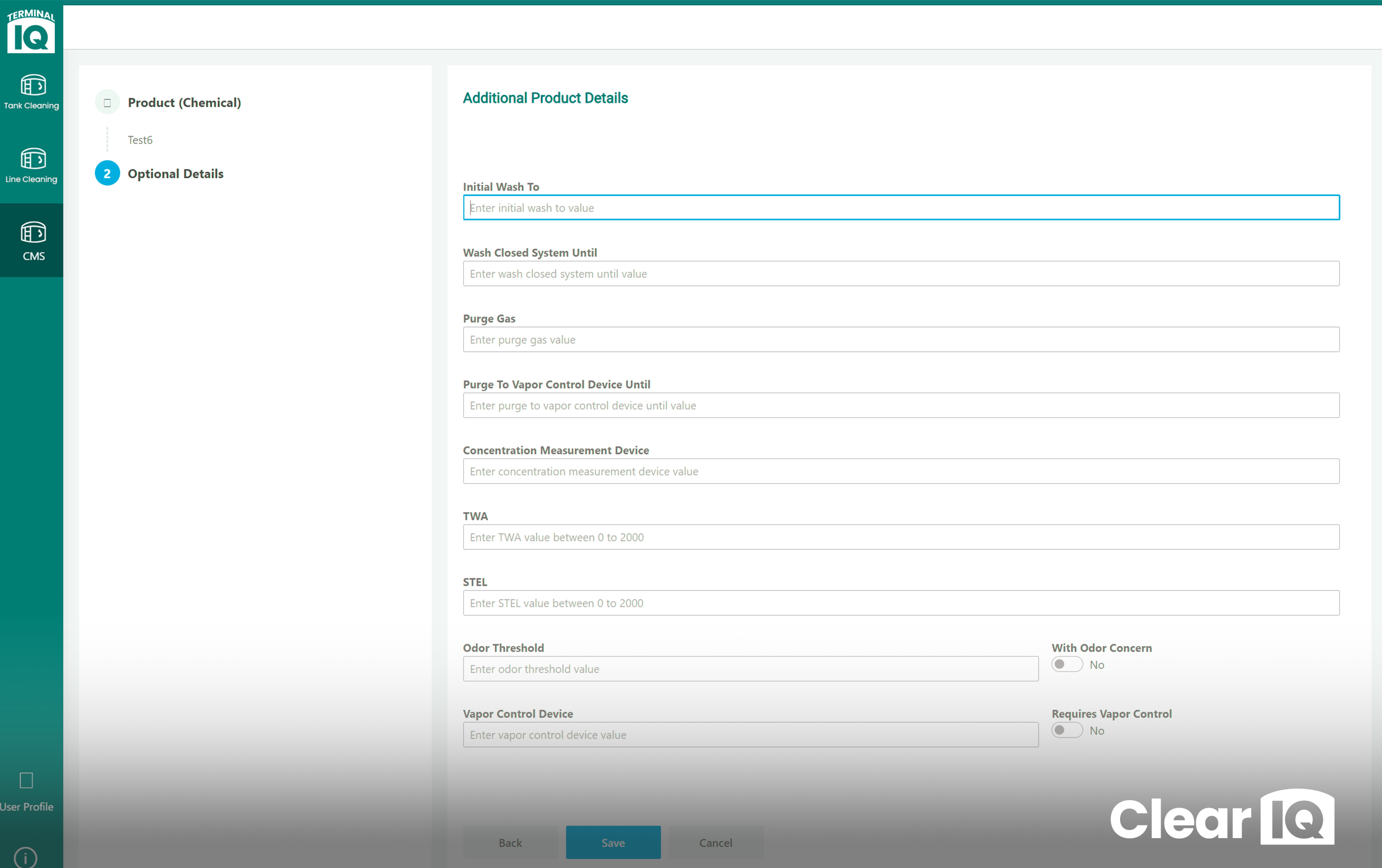Screen dimensions: 1382x868
Task: Enable the Requires Vapor Control toggle
Action: coord(1066,730)
